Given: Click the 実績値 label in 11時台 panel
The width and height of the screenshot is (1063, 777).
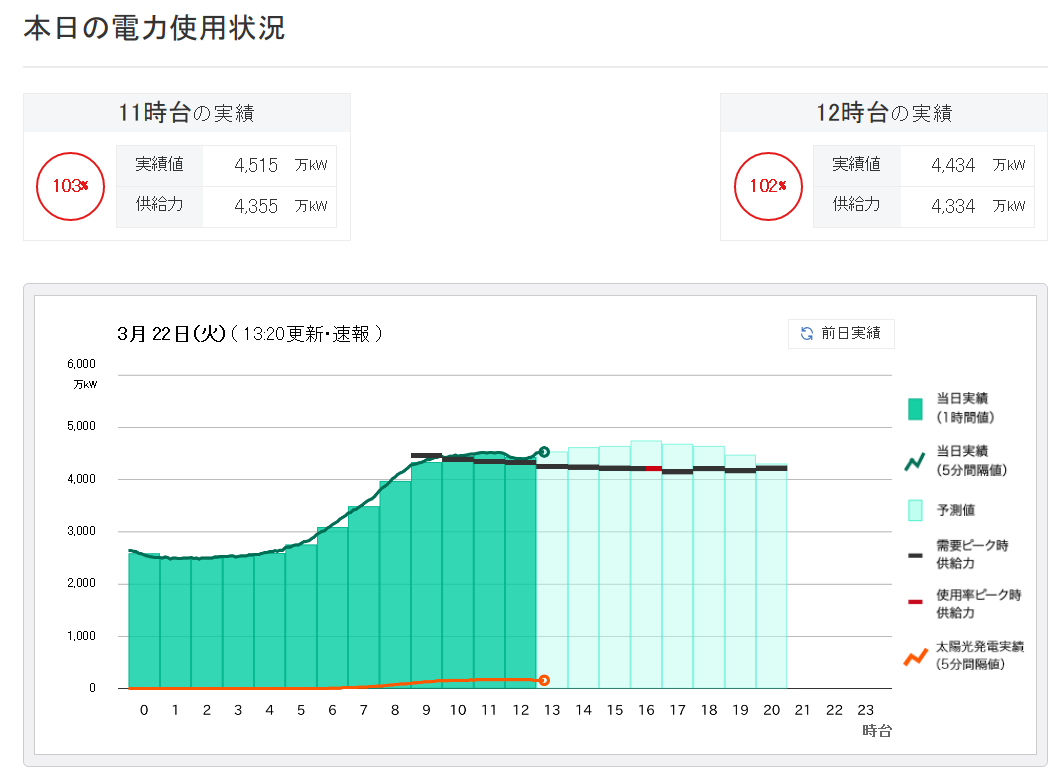Looking at the screenshot, I should coord(159,164).
